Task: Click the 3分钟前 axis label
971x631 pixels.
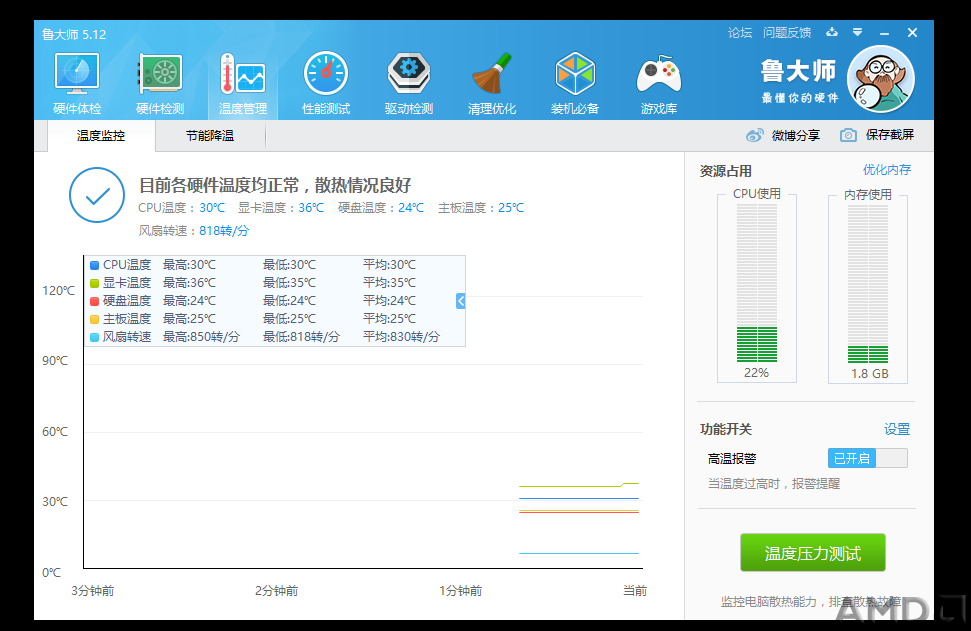Action: (x=93, y=591)
